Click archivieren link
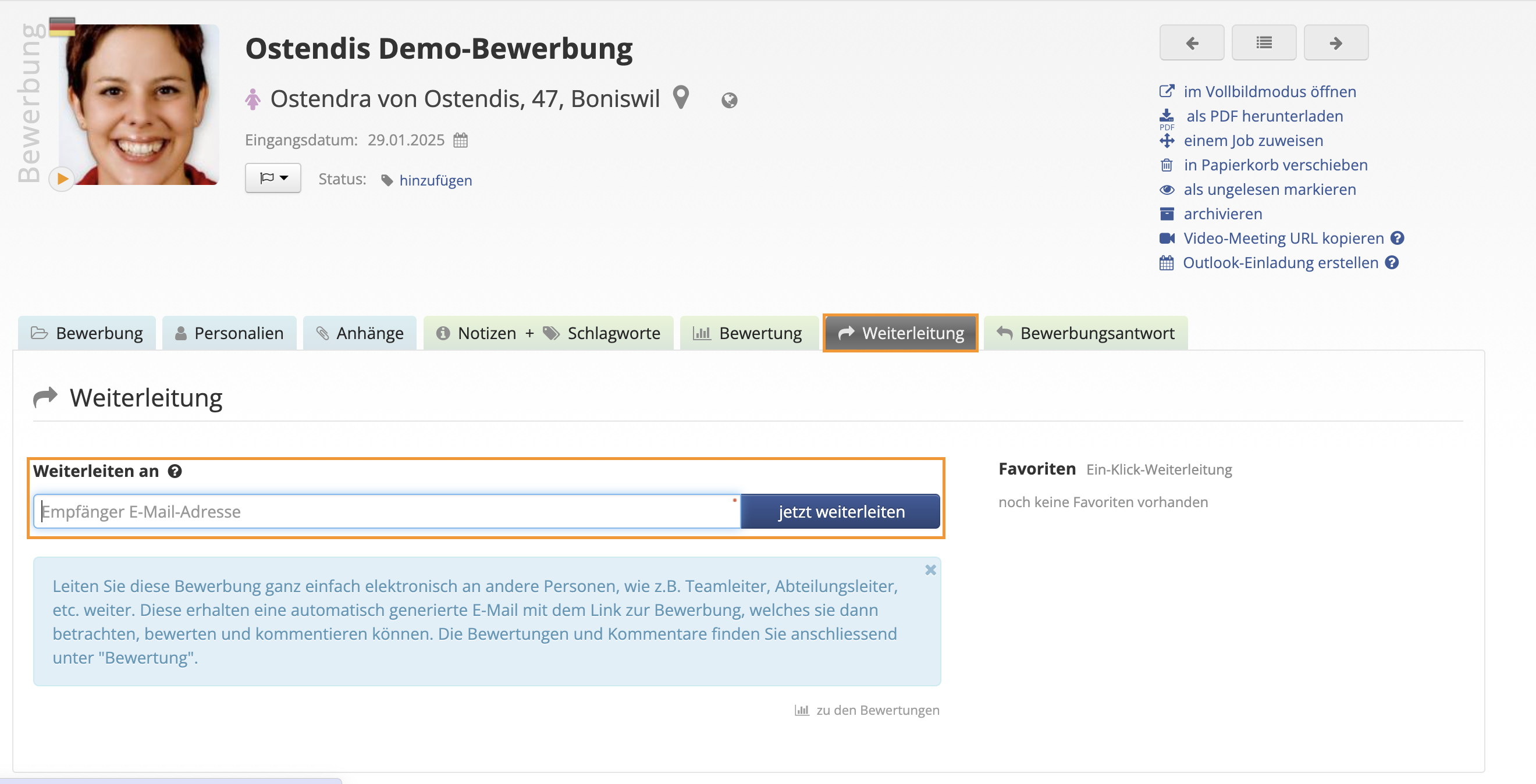The image size is (1536, 784). coord(1222,213)
